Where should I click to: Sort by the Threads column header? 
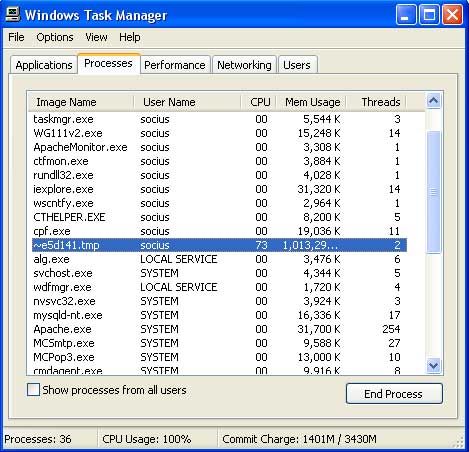click(377, 102)
